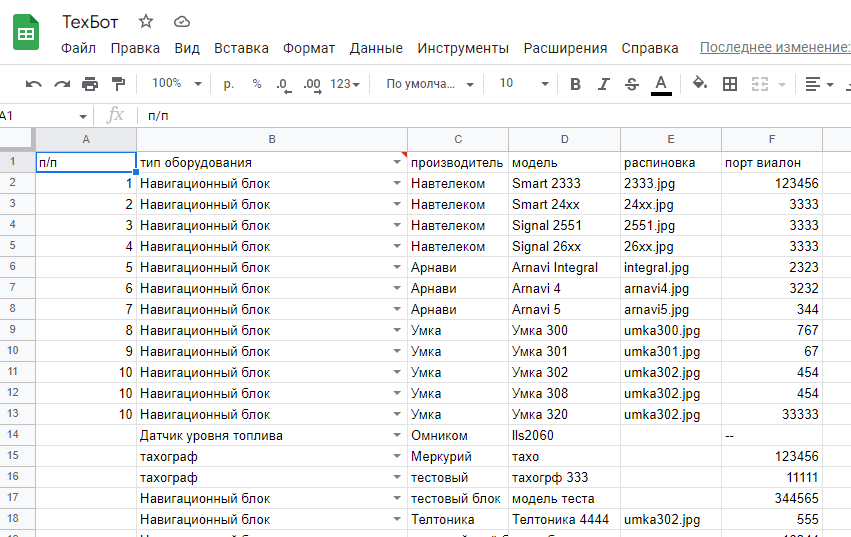Viewport: 851px width, 537px height.
Task: Open font family dropdown
Action: click(430, 84)
